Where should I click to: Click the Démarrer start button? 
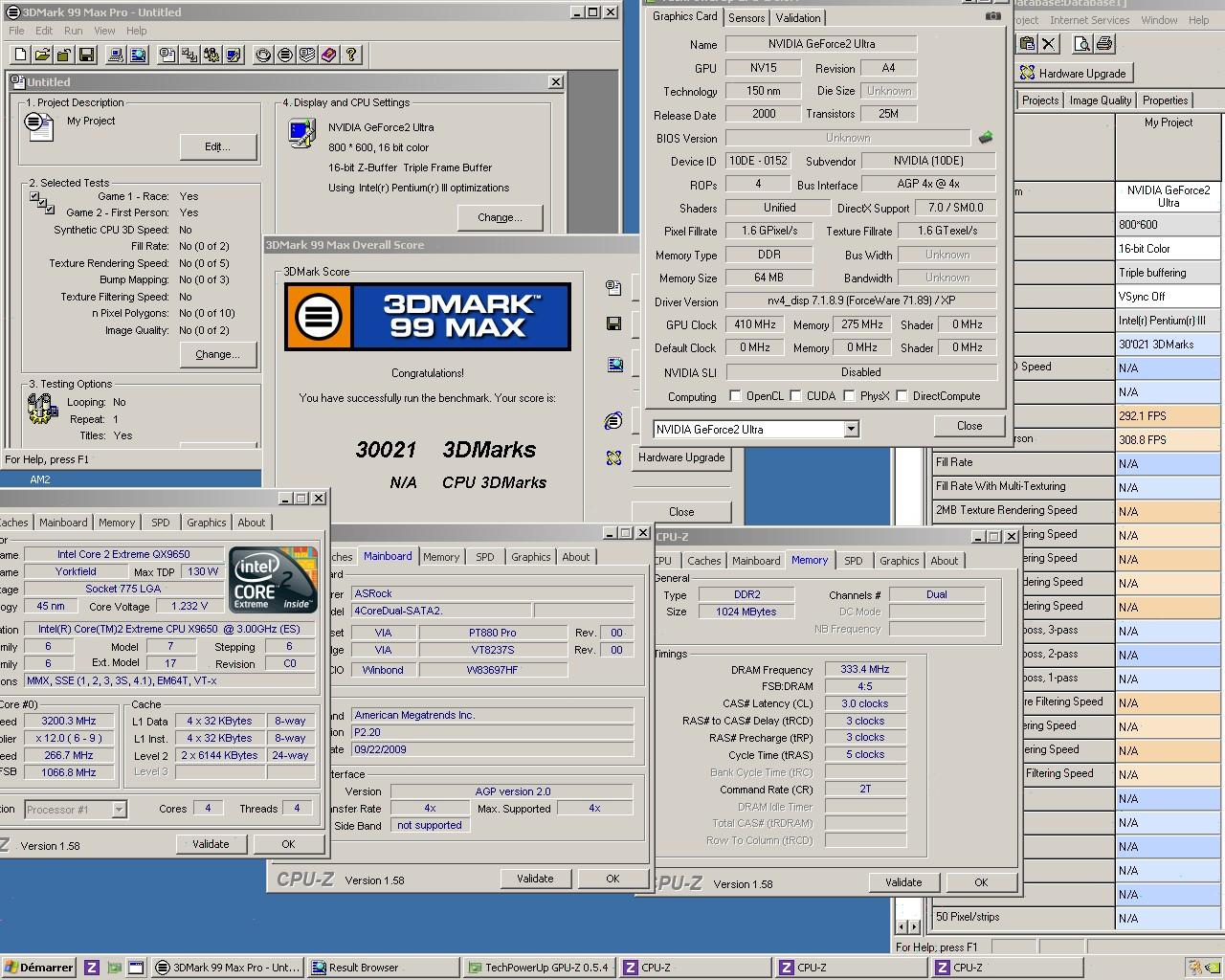pos(38,968)
